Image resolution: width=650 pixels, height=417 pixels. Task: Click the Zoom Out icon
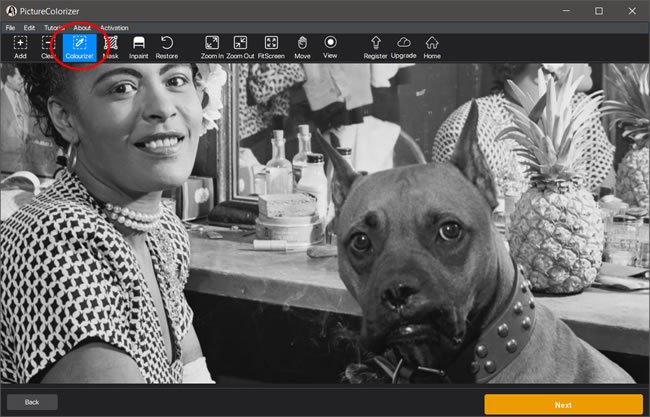tap(240, 47)
